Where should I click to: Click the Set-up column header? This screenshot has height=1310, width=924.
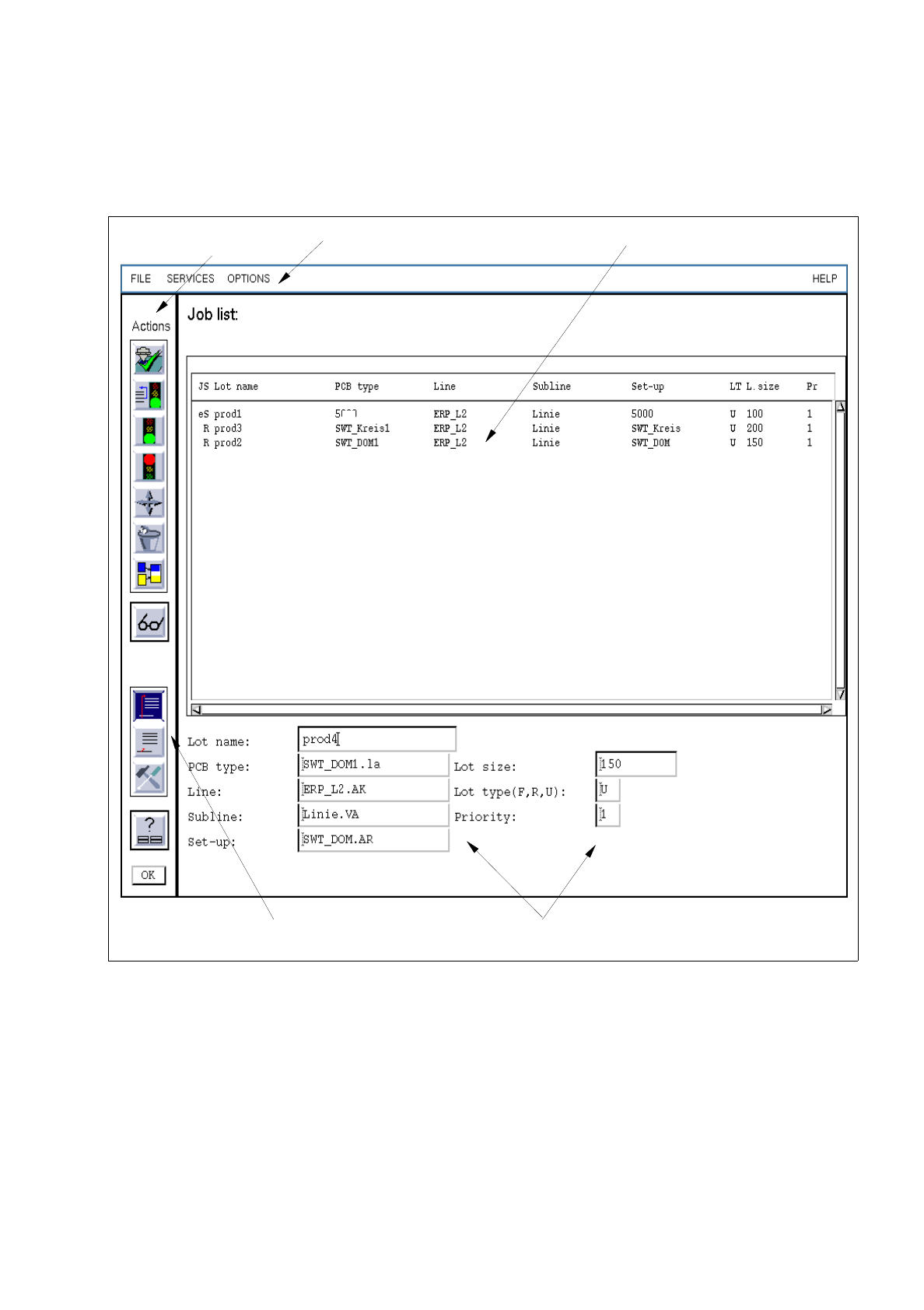648,387
